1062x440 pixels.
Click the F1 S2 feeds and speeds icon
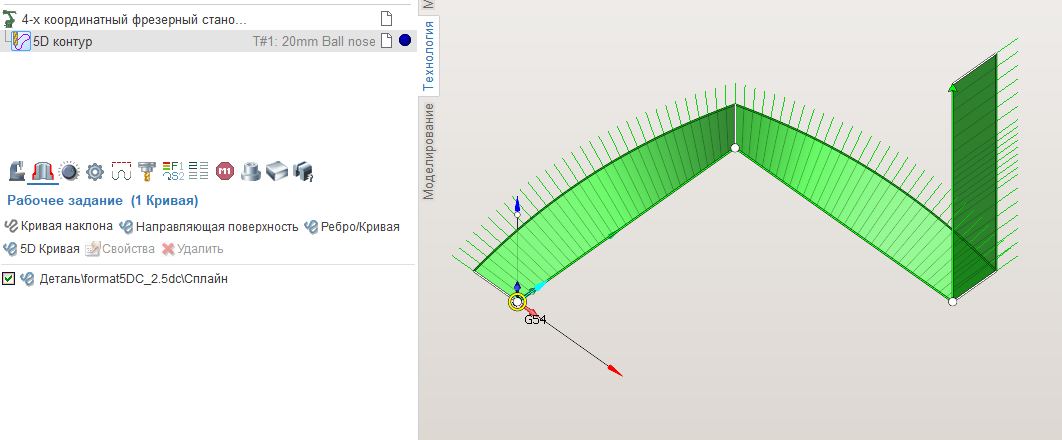click(172, 171)
